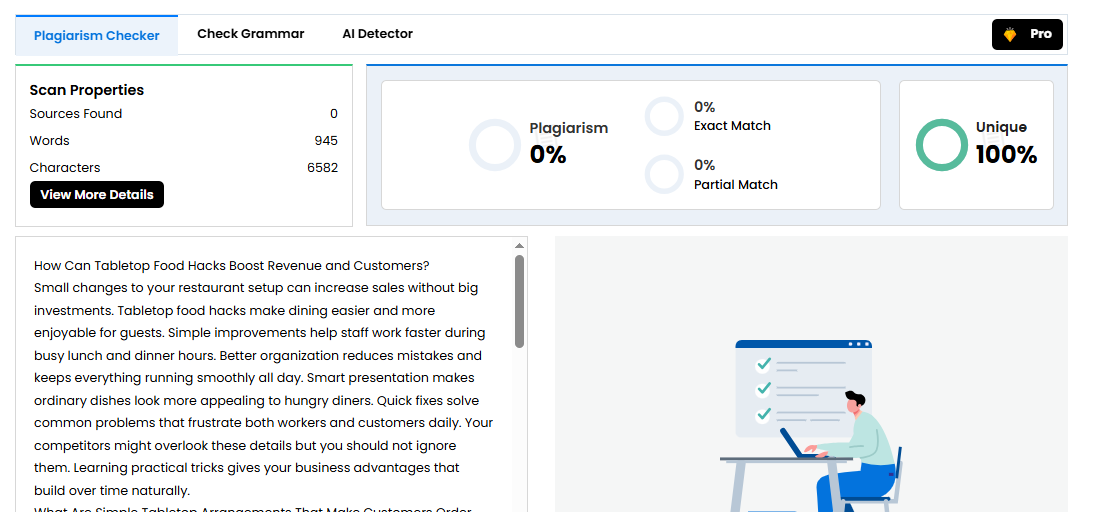Click the text panel scrollbar thumb

click(519, 300)
